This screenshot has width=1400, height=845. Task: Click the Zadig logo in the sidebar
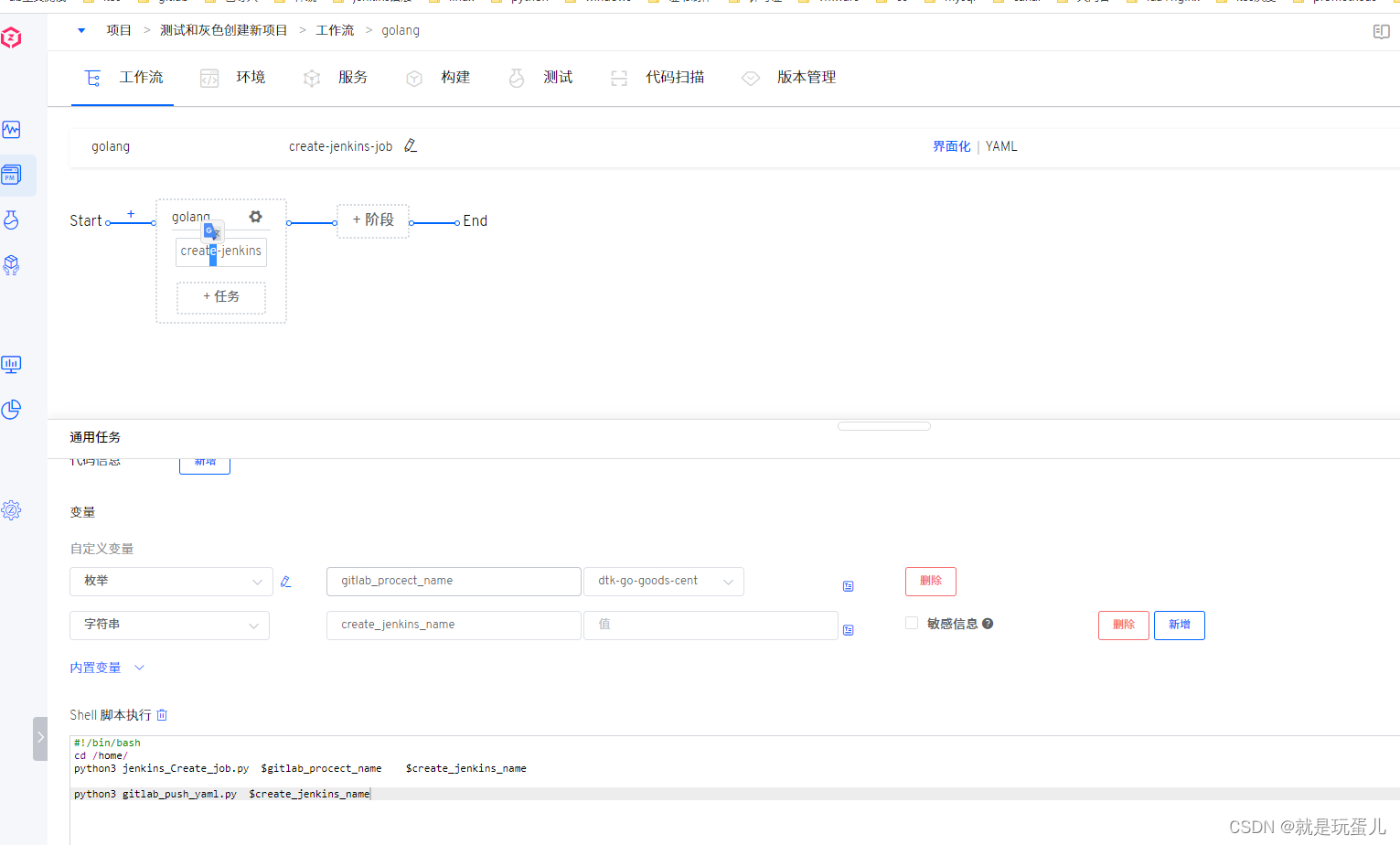click(x=11, y=37)
